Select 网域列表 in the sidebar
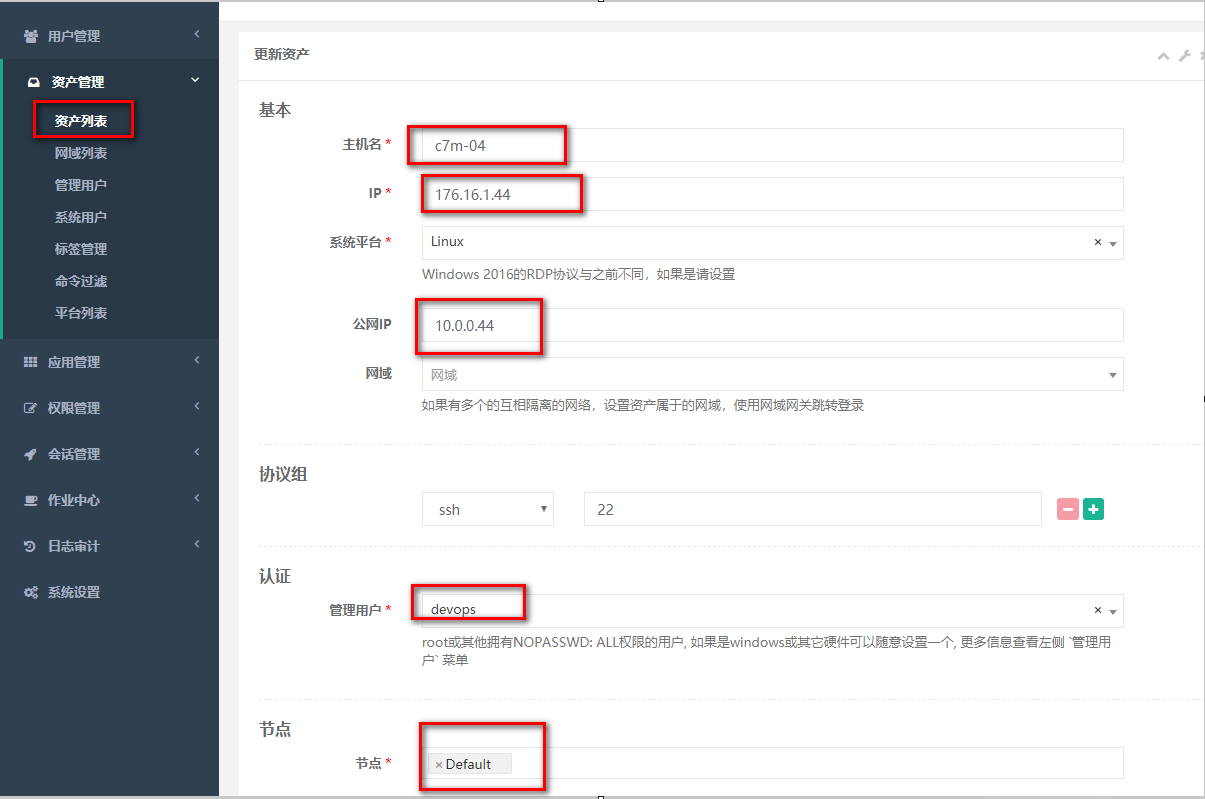Image resolution: width=1205 pixels, height=799 pixels. 83,152
